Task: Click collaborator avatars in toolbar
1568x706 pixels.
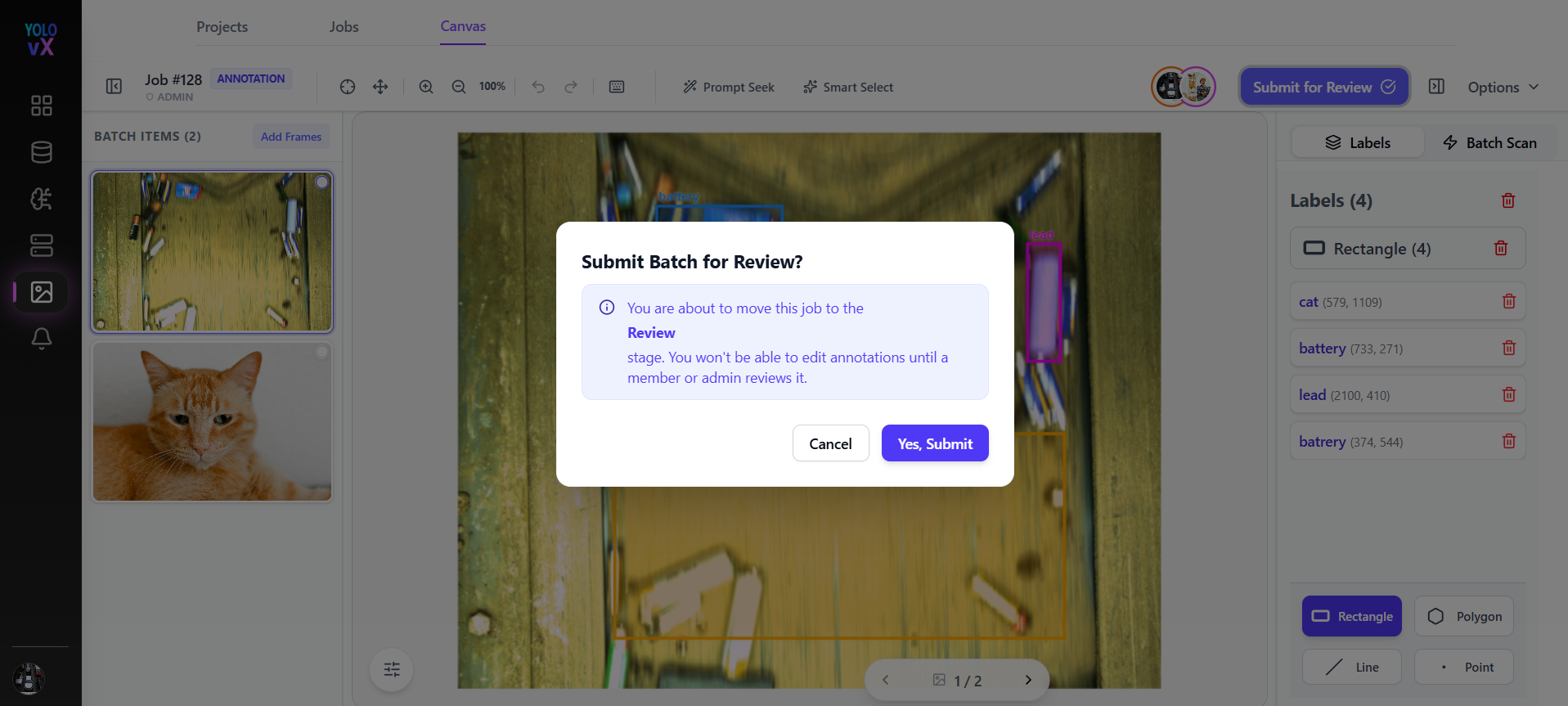Action: point(1184,87)
